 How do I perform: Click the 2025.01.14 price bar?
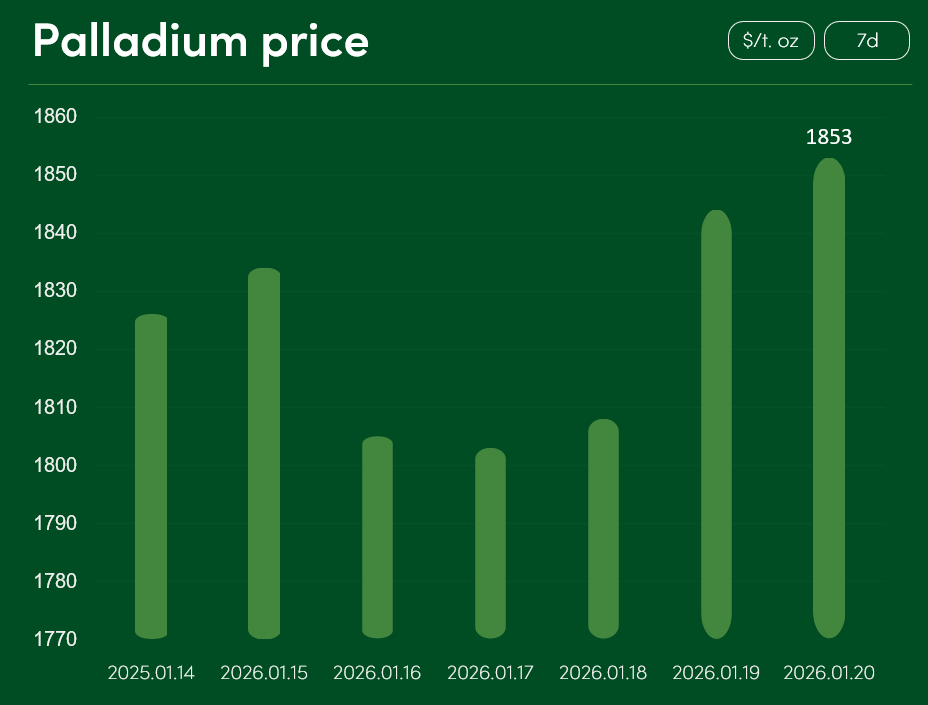(x=151, y=476)
